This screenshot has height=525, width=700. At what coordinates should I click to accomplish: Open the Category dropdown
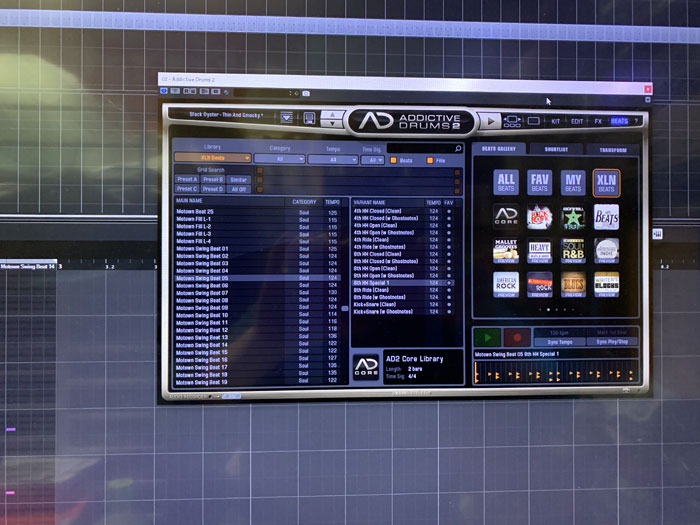coord(279,159)
